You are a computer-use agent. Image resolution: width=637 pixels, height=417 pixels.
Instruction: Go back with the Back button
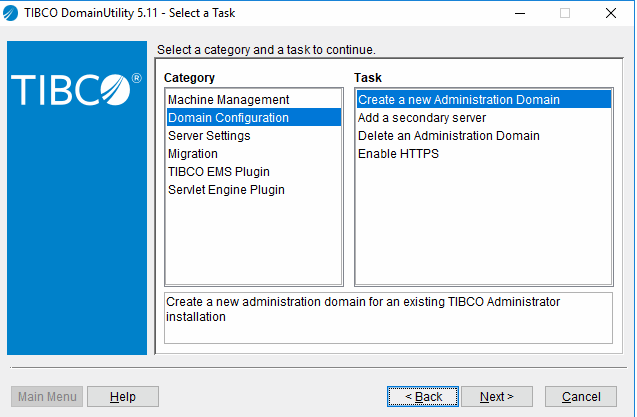[423, 397]
